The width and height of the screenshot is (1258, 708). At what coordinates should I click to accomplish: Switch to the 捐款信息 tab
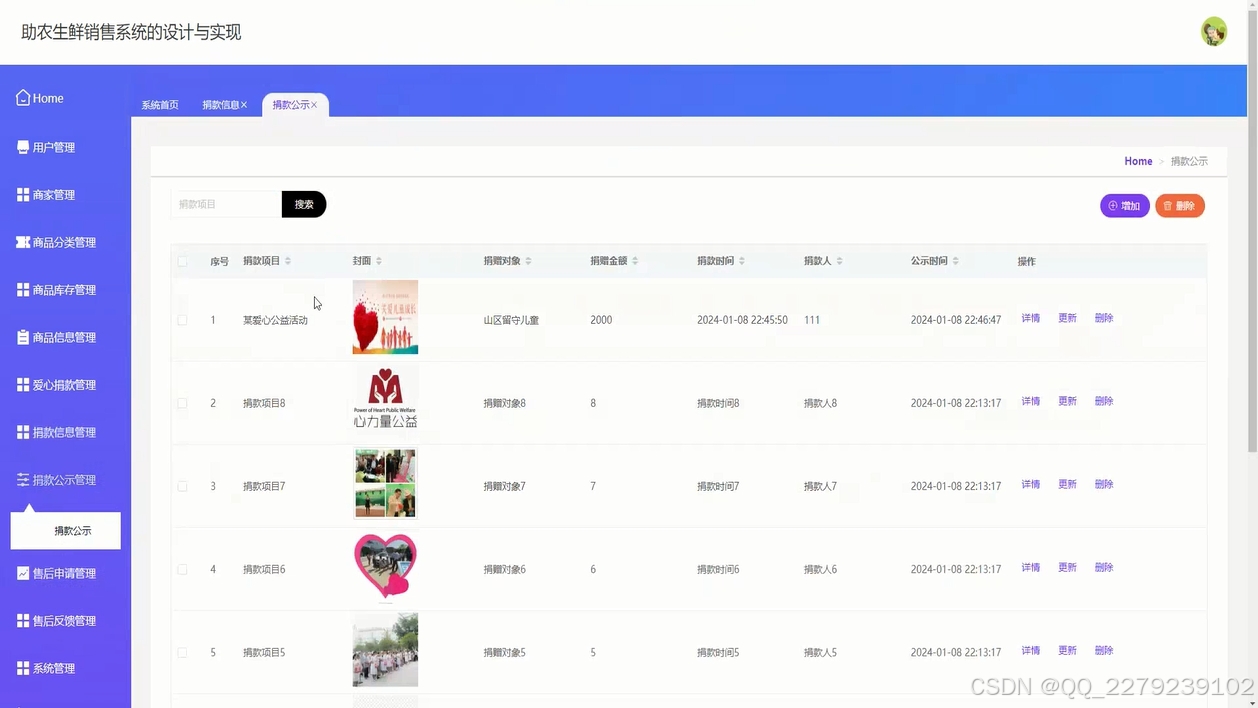coord(220,105)
